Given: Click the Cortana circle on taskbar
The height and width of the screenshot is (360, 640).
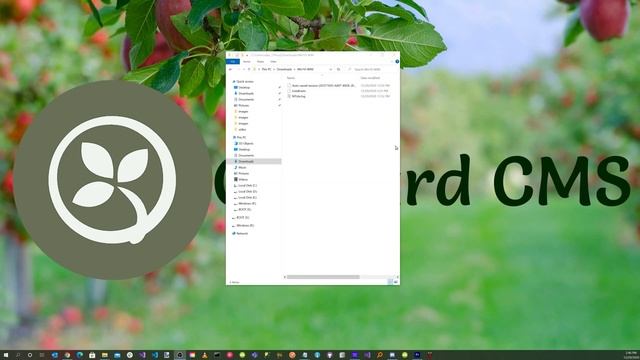Looking at the screenshot, I should pos(30,355).
